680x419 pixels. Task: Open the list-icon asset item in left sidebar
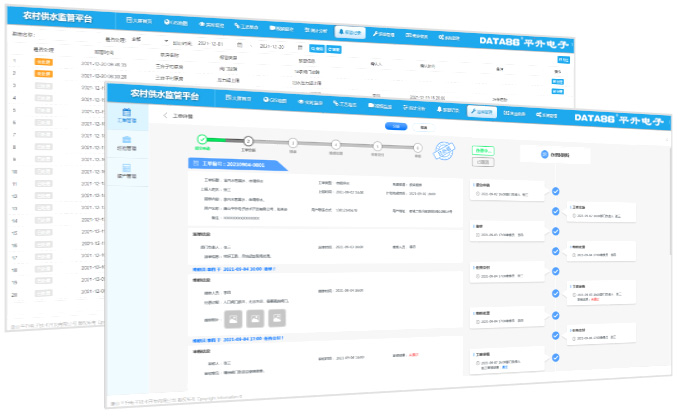[x=127, y=171]
